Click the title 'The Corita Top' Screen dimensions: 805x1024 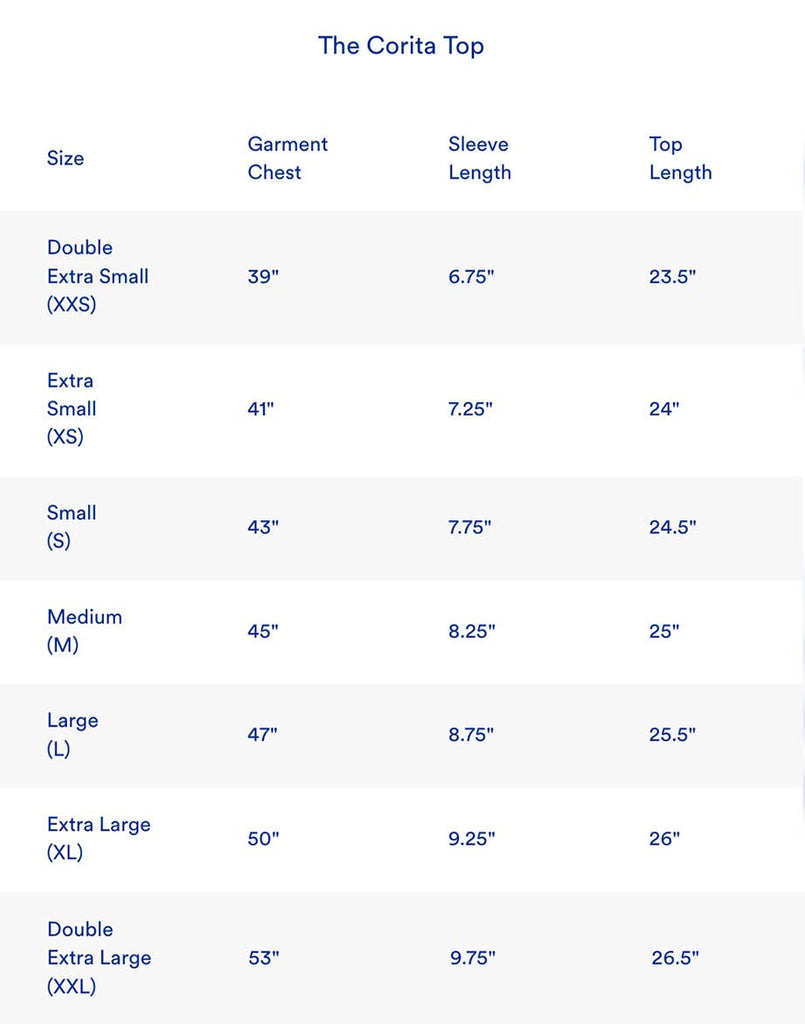click(401, 45)
